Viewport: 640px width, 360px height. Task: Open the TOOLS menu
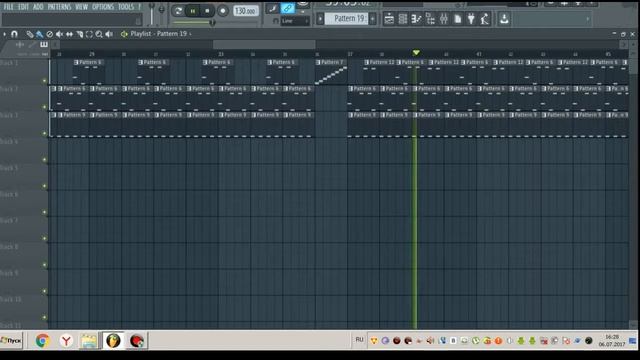[x=126, y=7]
